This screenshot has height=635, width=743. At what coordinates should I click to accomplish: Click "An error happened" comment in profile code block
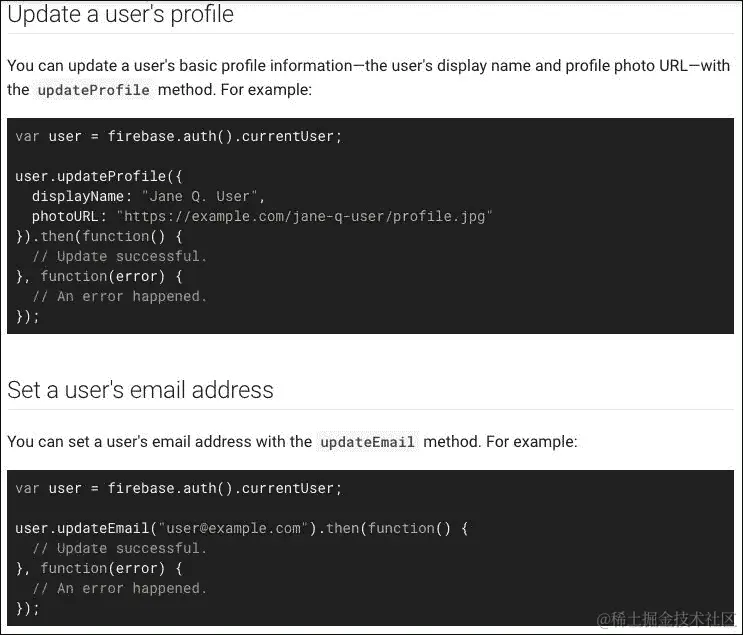pos(119,296)
